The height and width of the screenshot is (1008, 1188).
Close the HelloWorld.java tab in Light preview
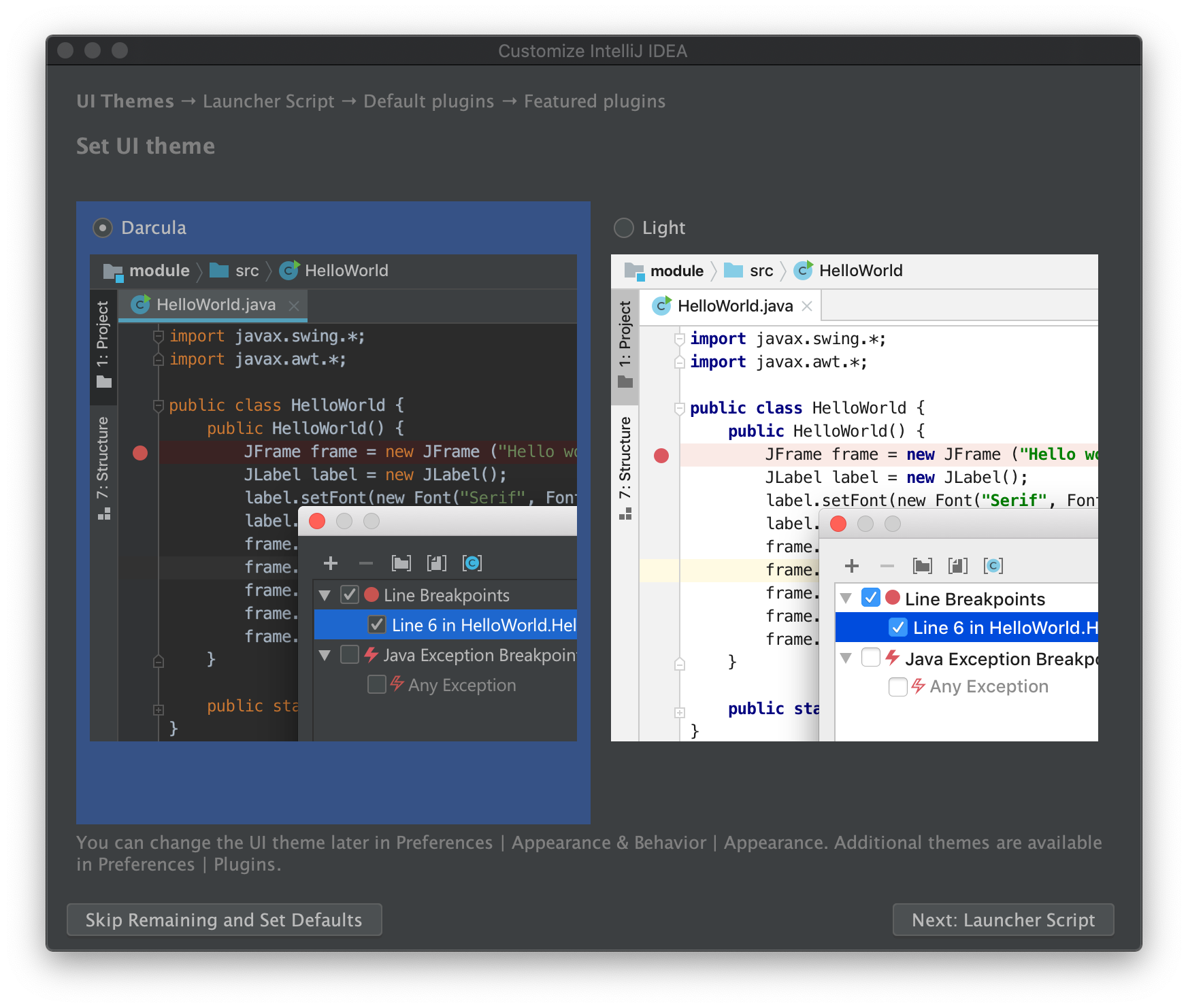[x=807, y=306]
